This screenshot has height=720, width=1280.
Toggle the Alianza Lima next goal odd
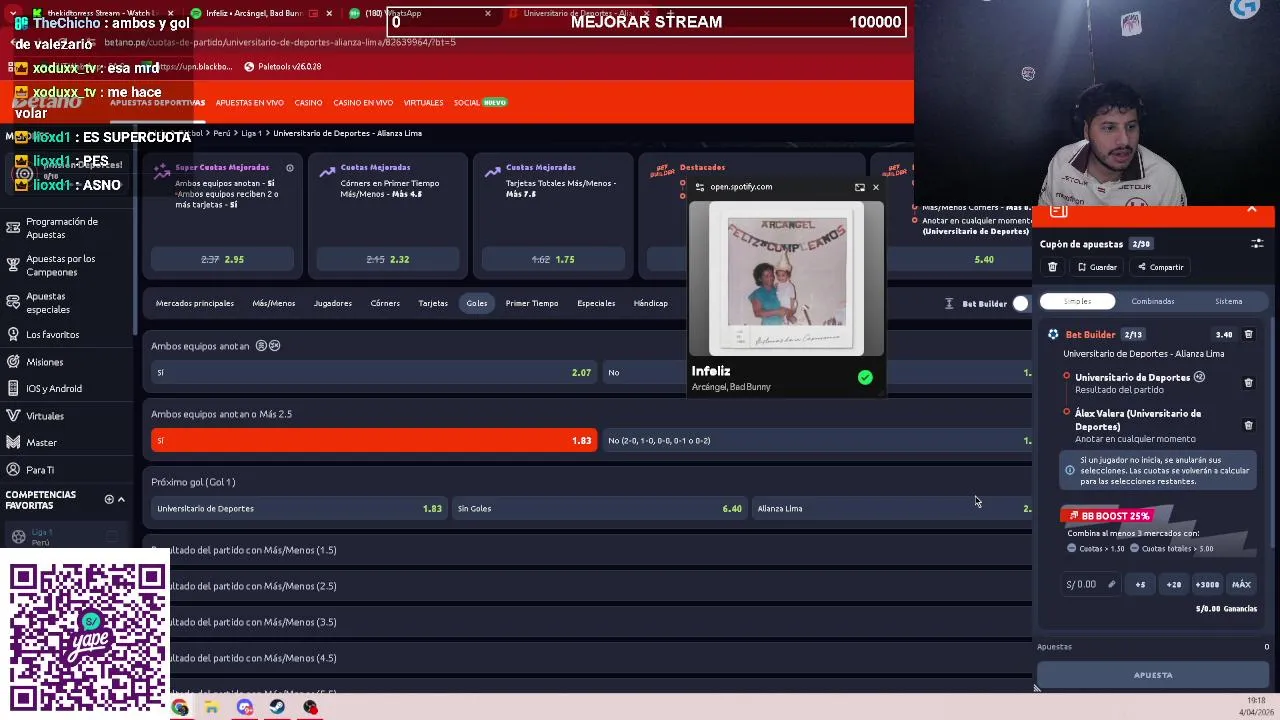(893, 508)
